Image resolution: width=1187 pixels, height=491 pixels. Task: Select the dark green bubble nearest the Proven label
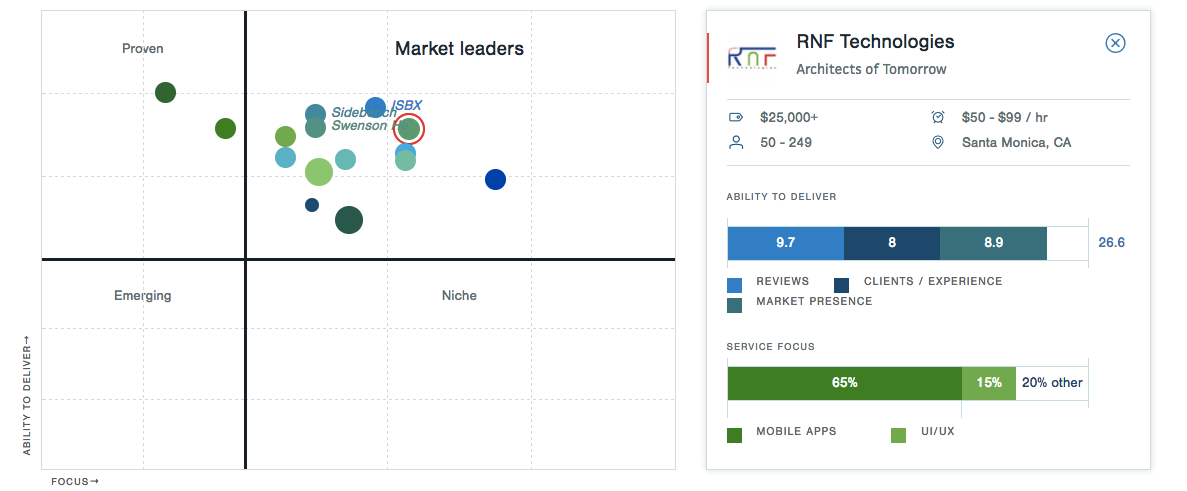tap(166, 93)
